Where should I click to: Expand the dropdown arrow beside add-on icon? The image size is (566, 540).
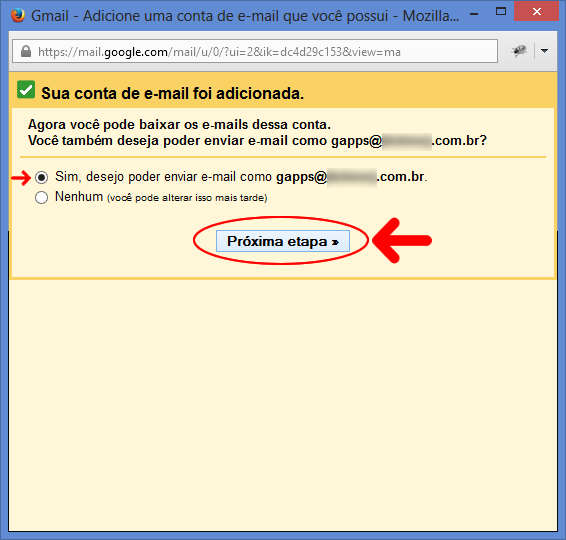coord(544,51)
